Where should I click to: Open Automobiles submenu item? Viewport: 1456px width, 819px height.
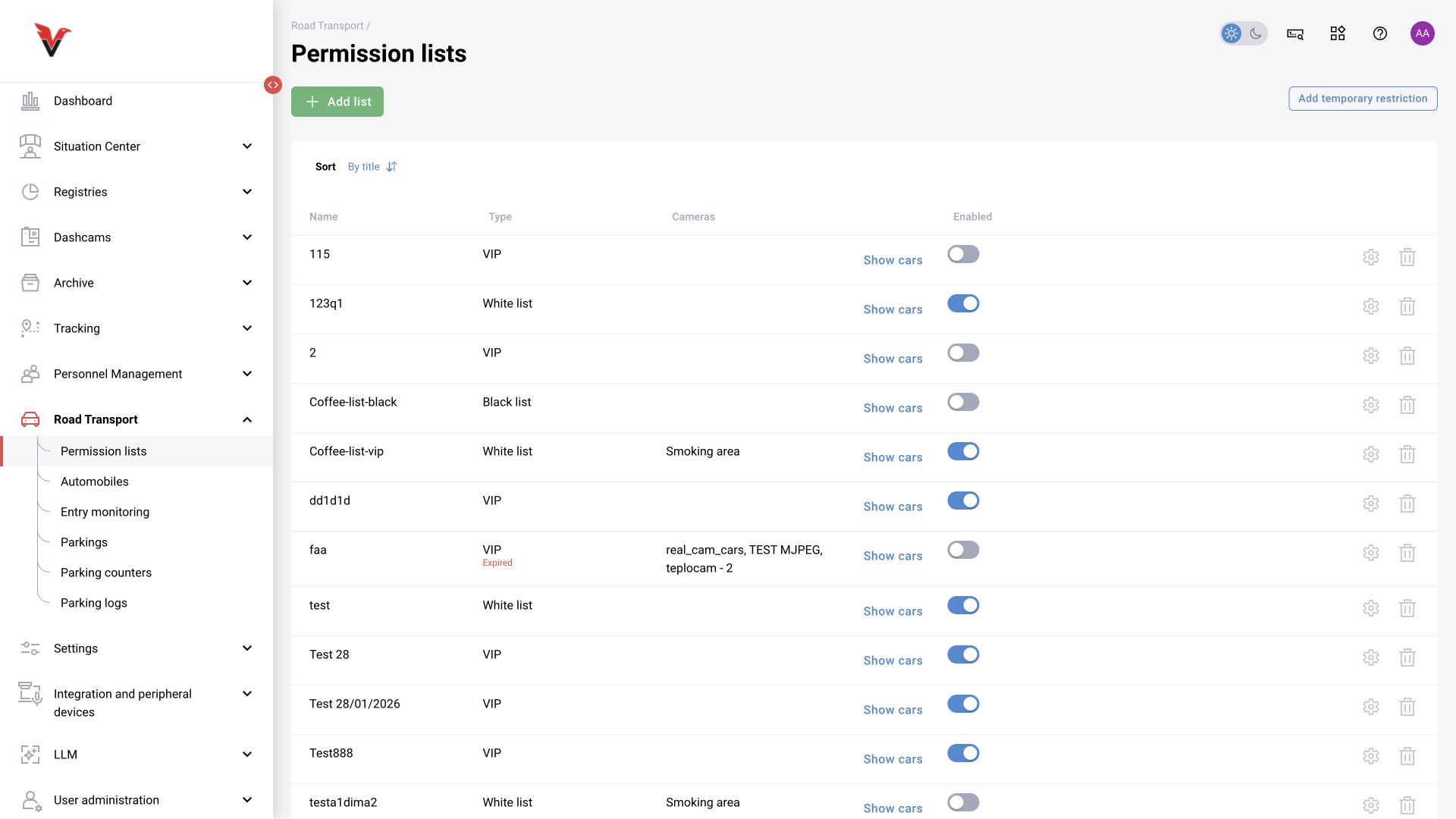pos(95,482)
